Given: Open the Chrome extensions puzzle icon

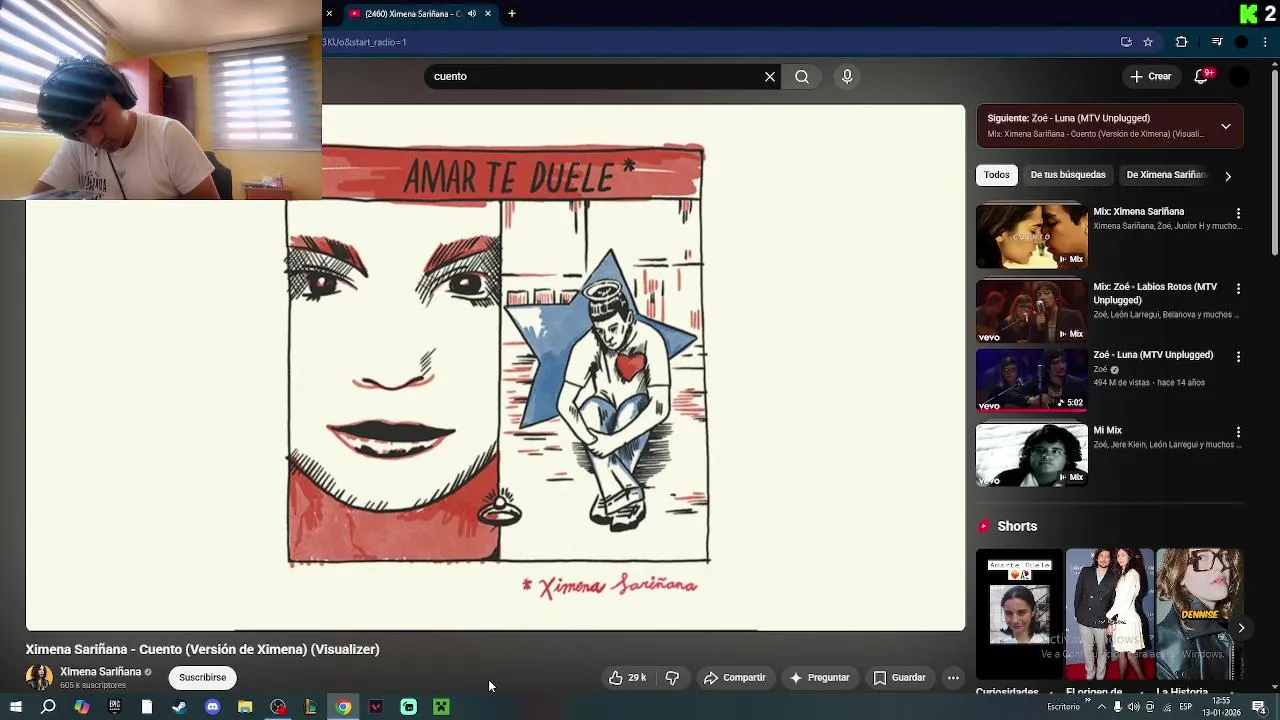Looking at the screenshot, I should click(x=1181, y=42).
